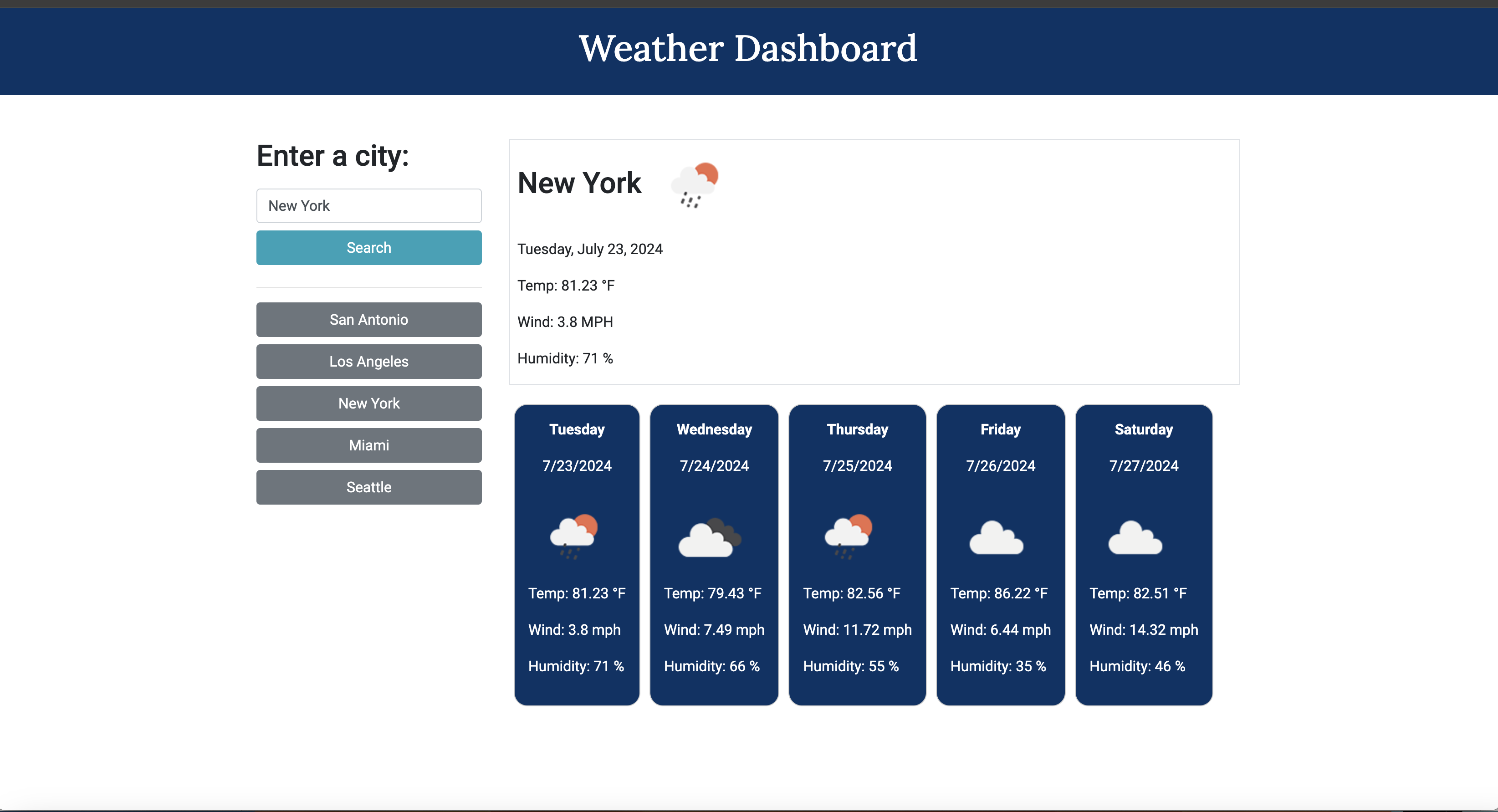Pick Seattle in the city history

[368, 487]
